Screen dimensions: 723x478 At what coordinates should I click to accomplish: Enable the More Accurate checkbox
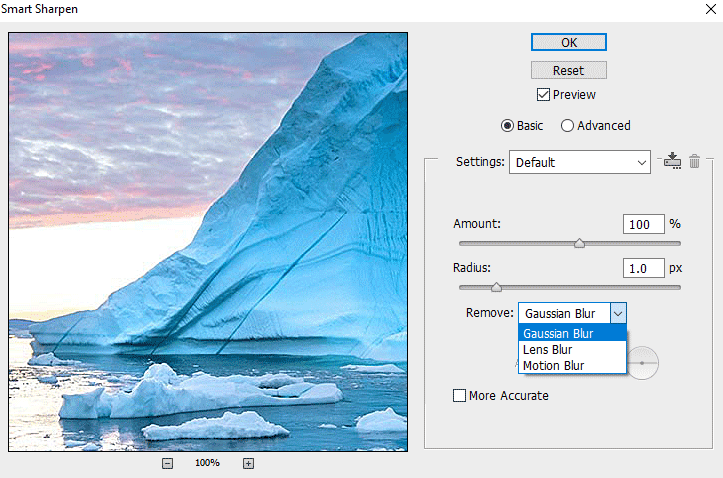459,395
